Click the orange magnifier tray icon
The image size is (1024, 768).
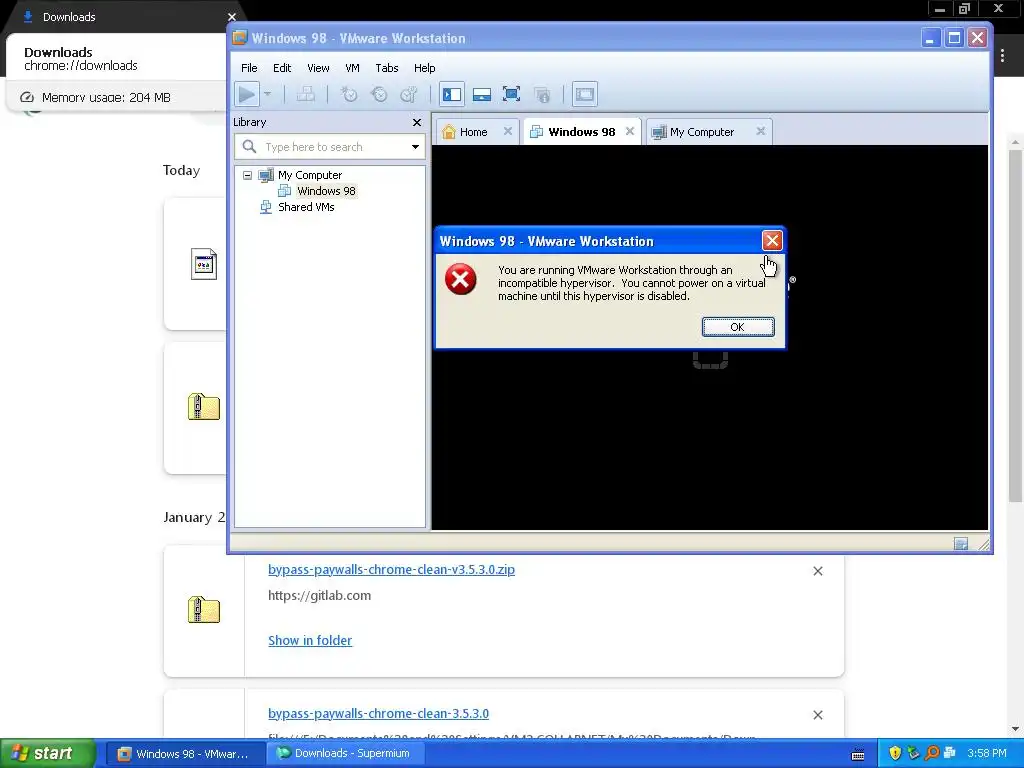pos(932,753)
